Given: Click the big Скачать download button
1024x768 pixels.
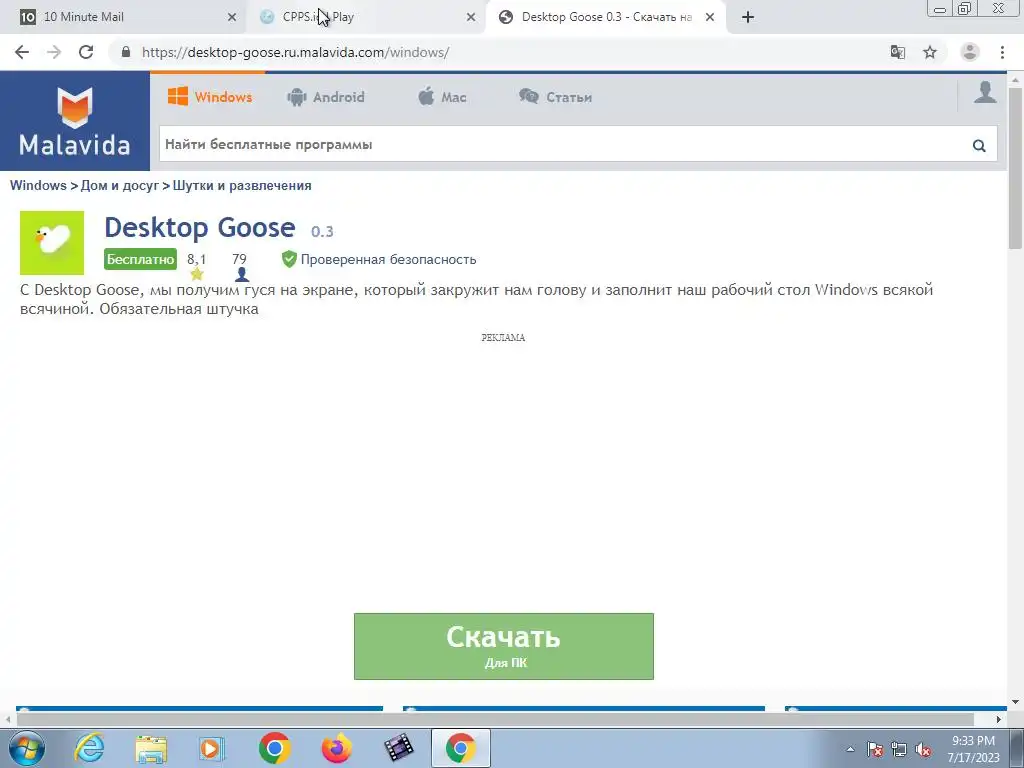Looking at the screenshot, I should 504,647.
